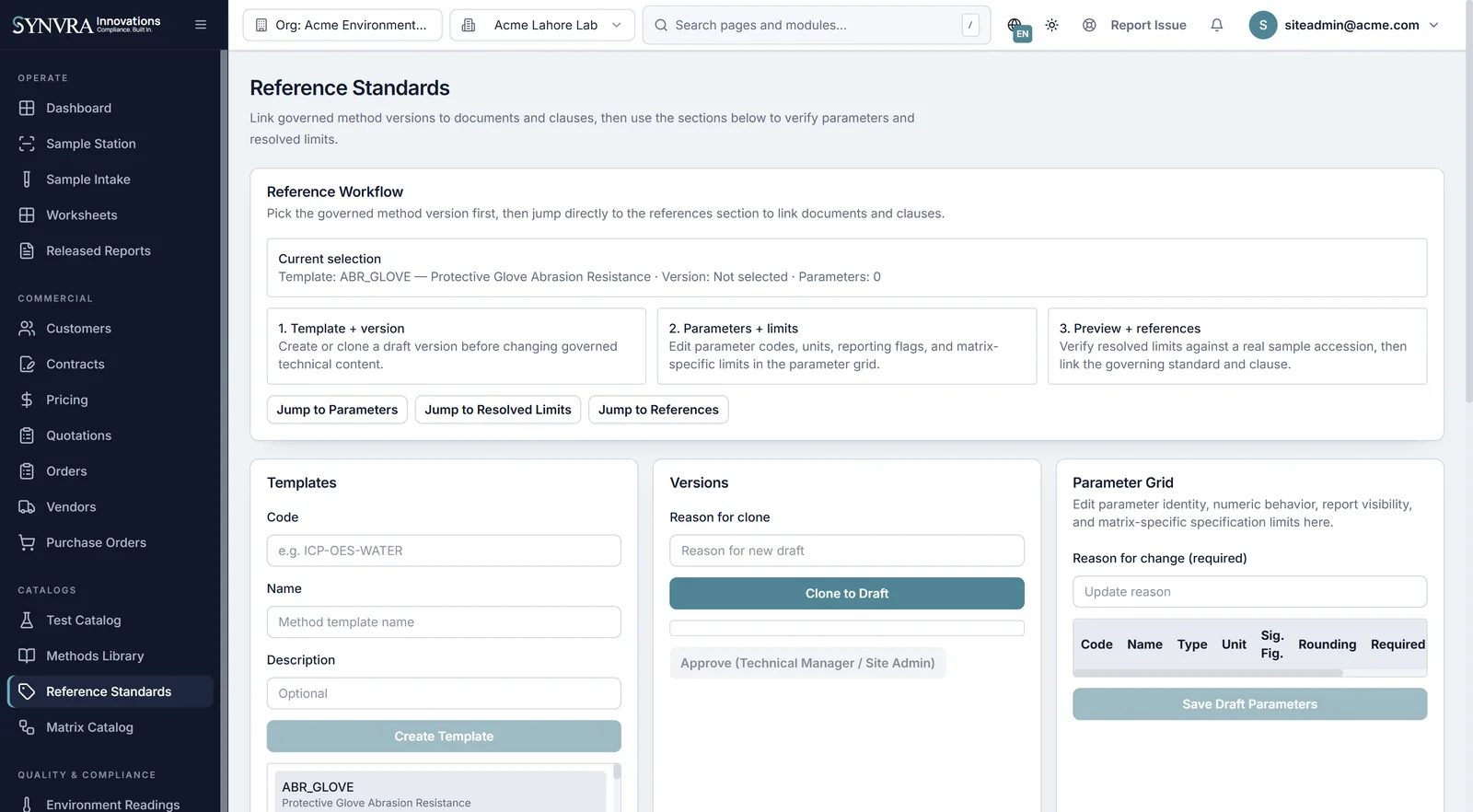Focus the Update reason input
1473x812 pixels.
(1249, 592)
